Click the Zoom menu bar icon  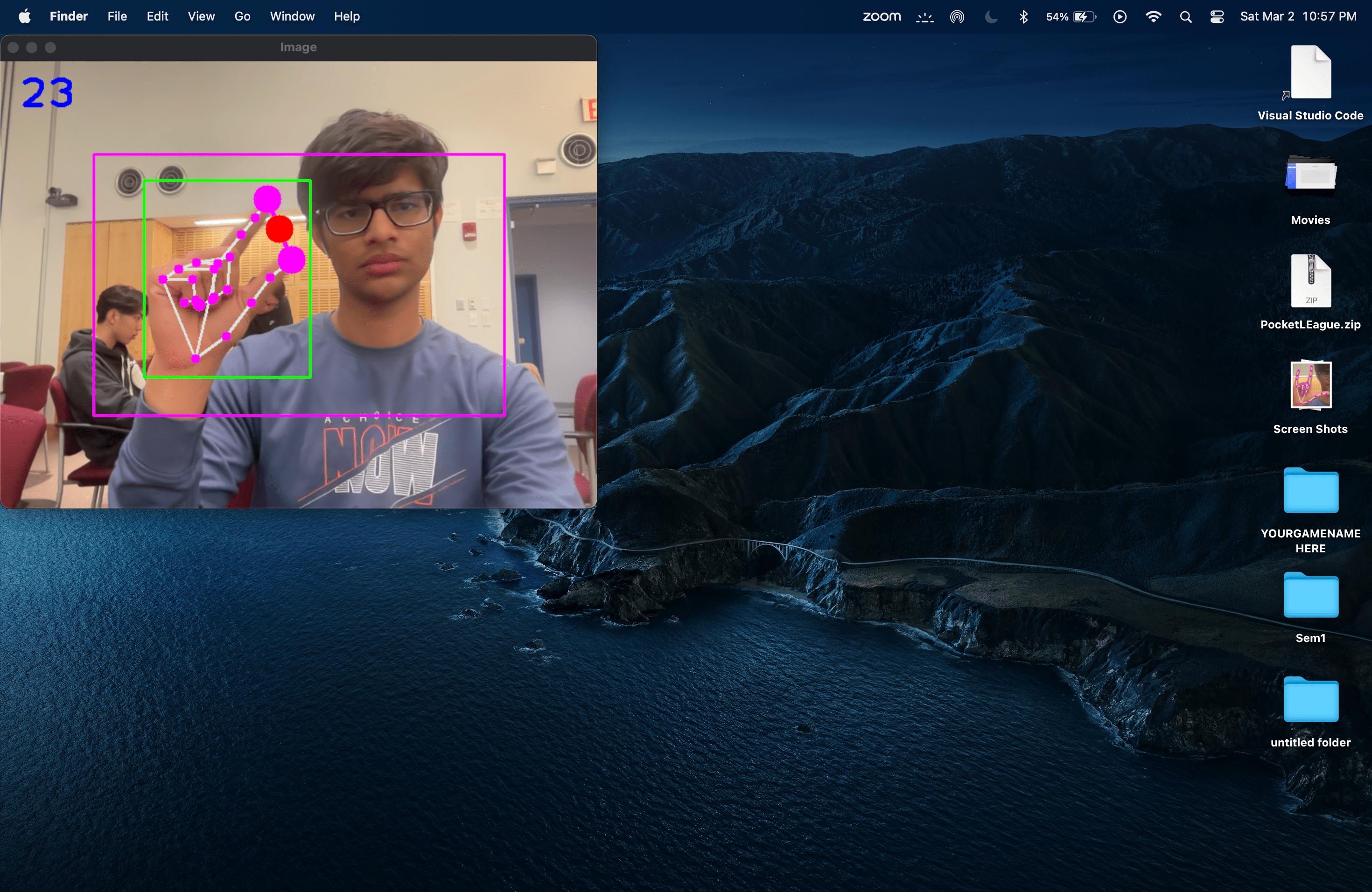pos(881,16)
